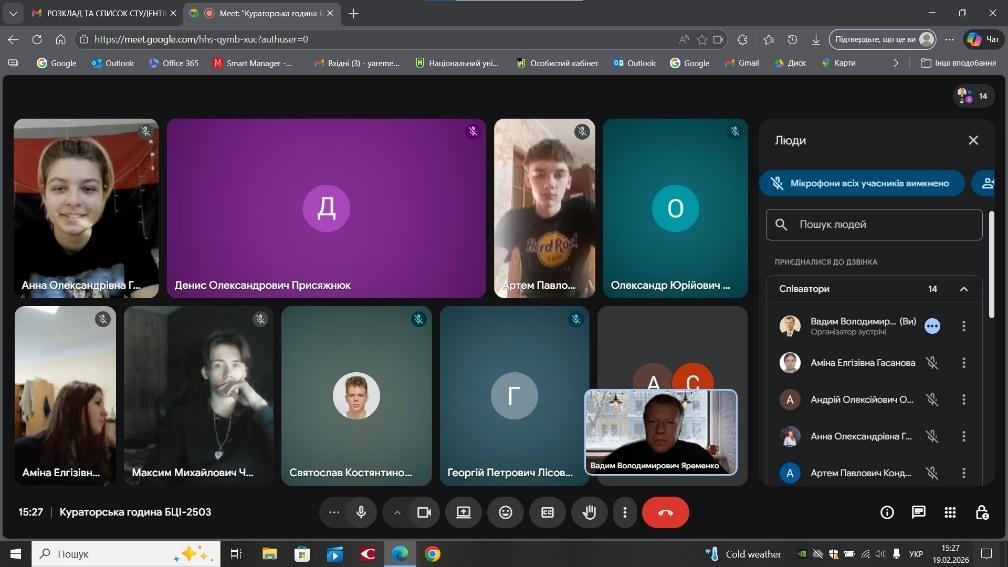Viewport: 1008px width, 567px height.
Task: Open the Activities grid icon
Action: click(x=950, y=512)
